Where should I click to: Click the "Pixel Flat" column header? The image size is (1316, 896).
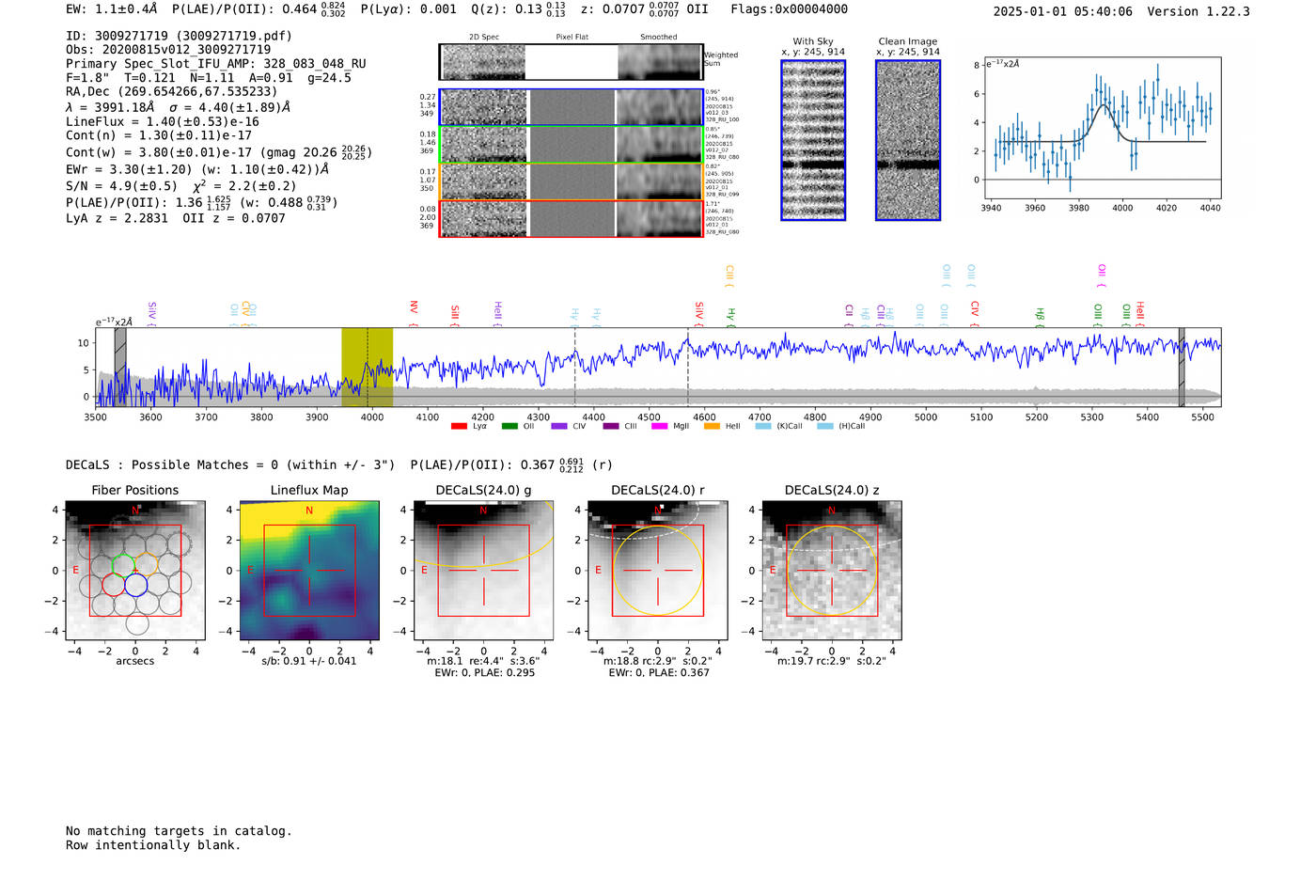click(x=572, y=38)
